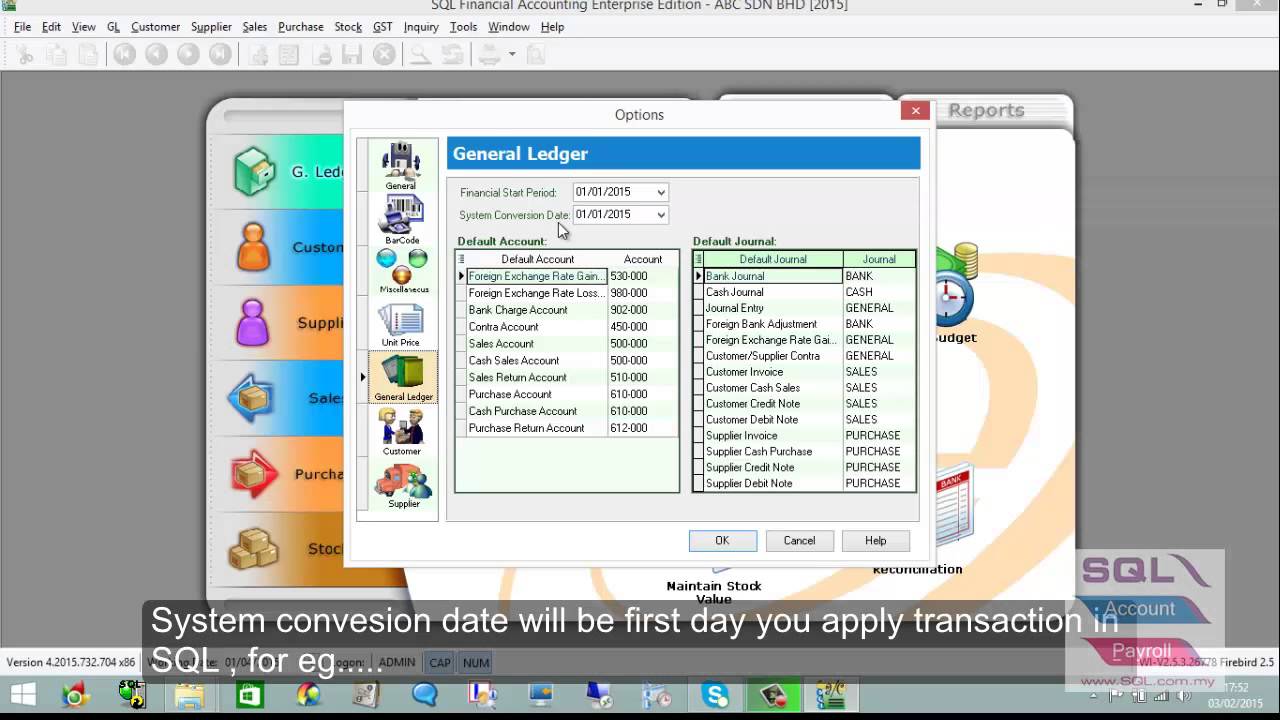
Task: Open Windows Start button
Action: pos(23,694)
